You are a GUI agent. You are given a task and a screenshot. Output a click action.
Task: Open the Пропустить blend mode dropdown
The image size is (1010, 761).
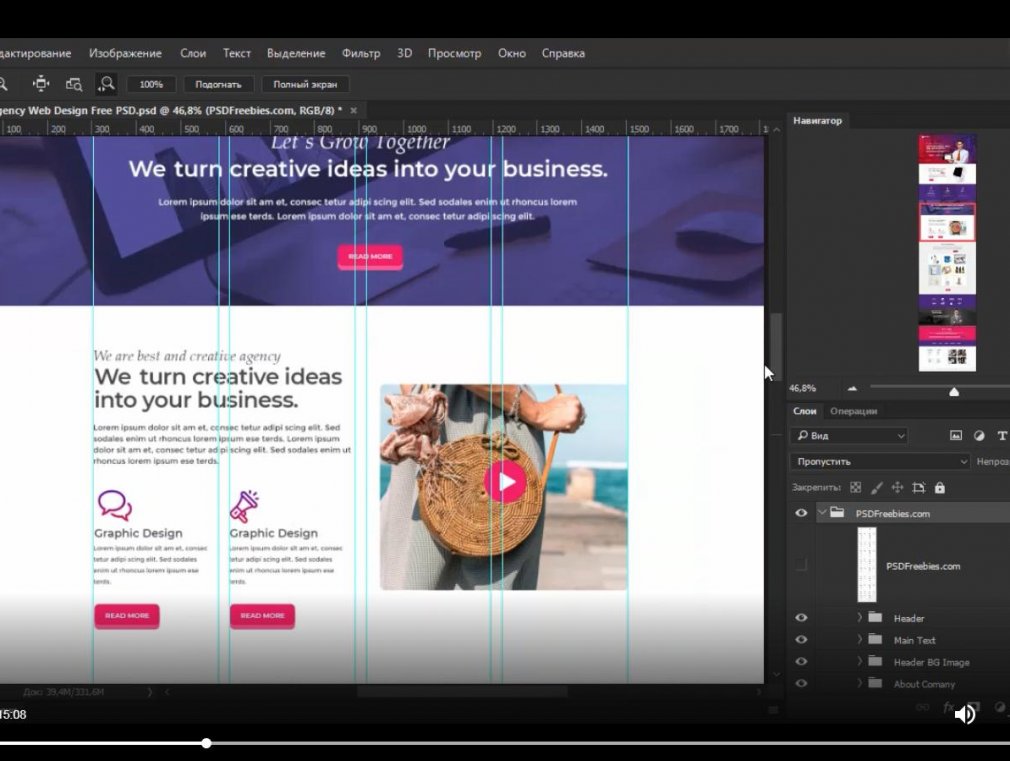coord(880,461)
